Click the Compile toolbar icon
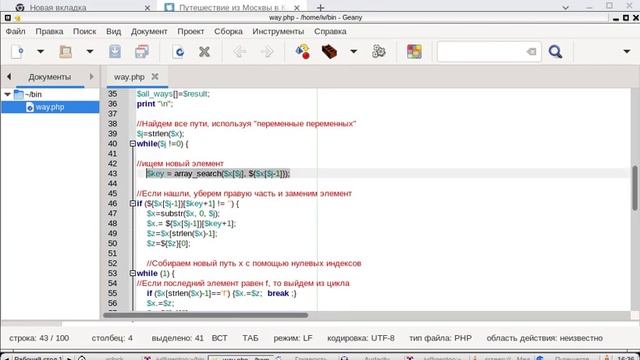This screenshot has height=360, width=640. click(302, 52)
